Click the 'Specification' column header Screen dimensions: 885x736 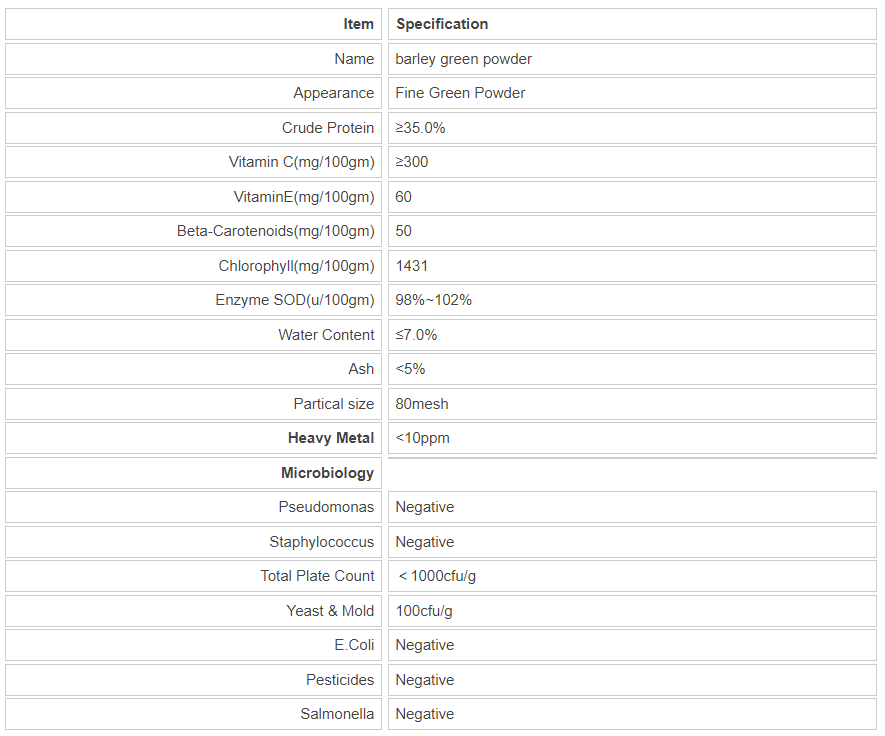[x=442, y=24]
